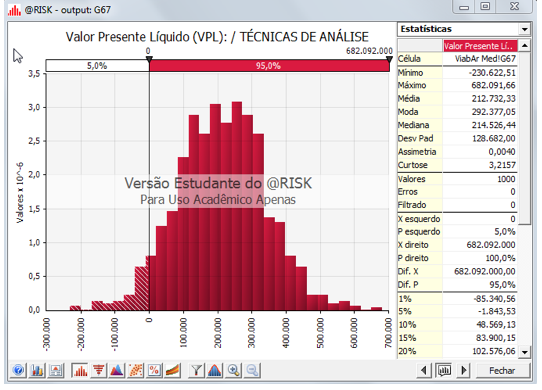The width and height of the screenshot is (542, 390).
Task: Open the help icon in toolbar
Action: [x=18, y=371]
